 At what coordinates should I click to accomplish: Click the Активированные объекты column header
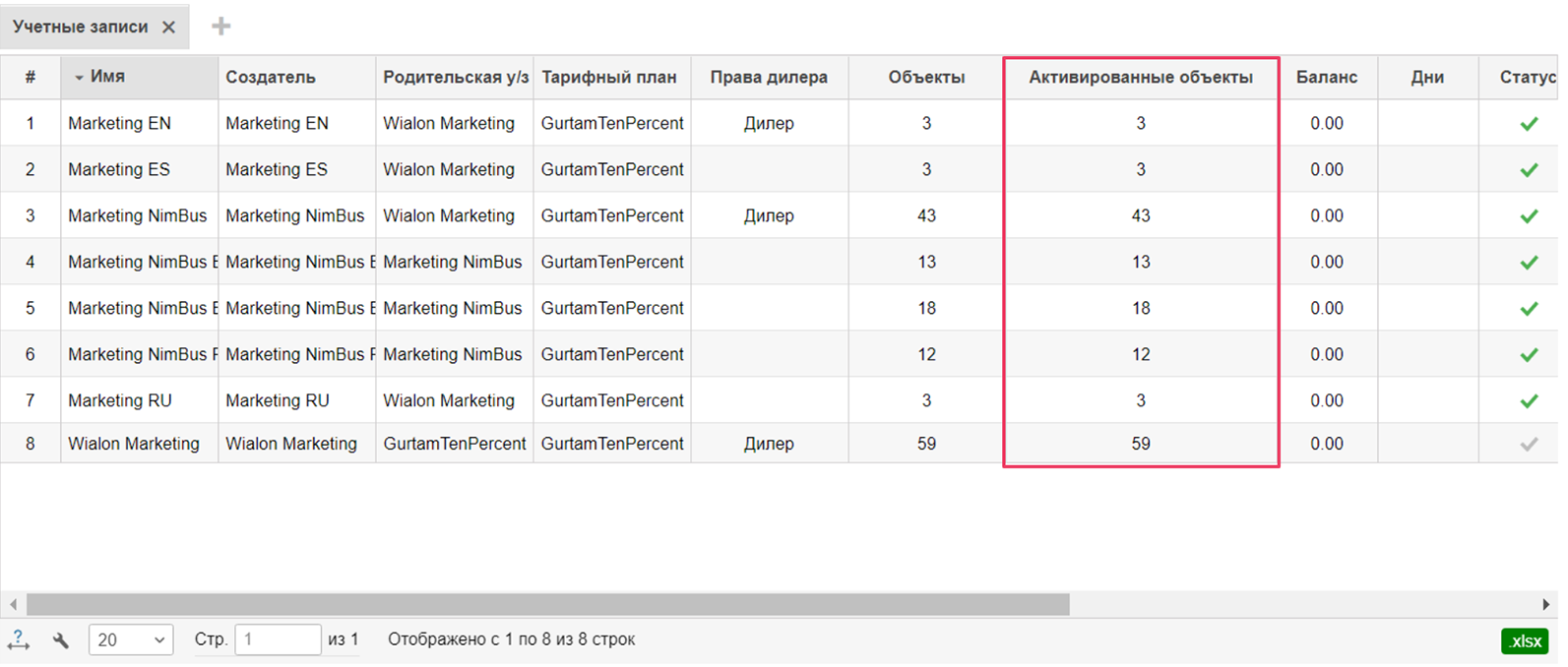1140,78
